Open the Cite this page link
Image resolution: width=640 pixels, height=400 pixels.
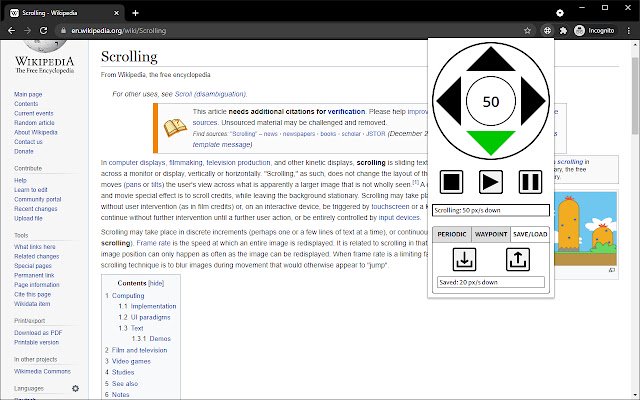[33, 294]
